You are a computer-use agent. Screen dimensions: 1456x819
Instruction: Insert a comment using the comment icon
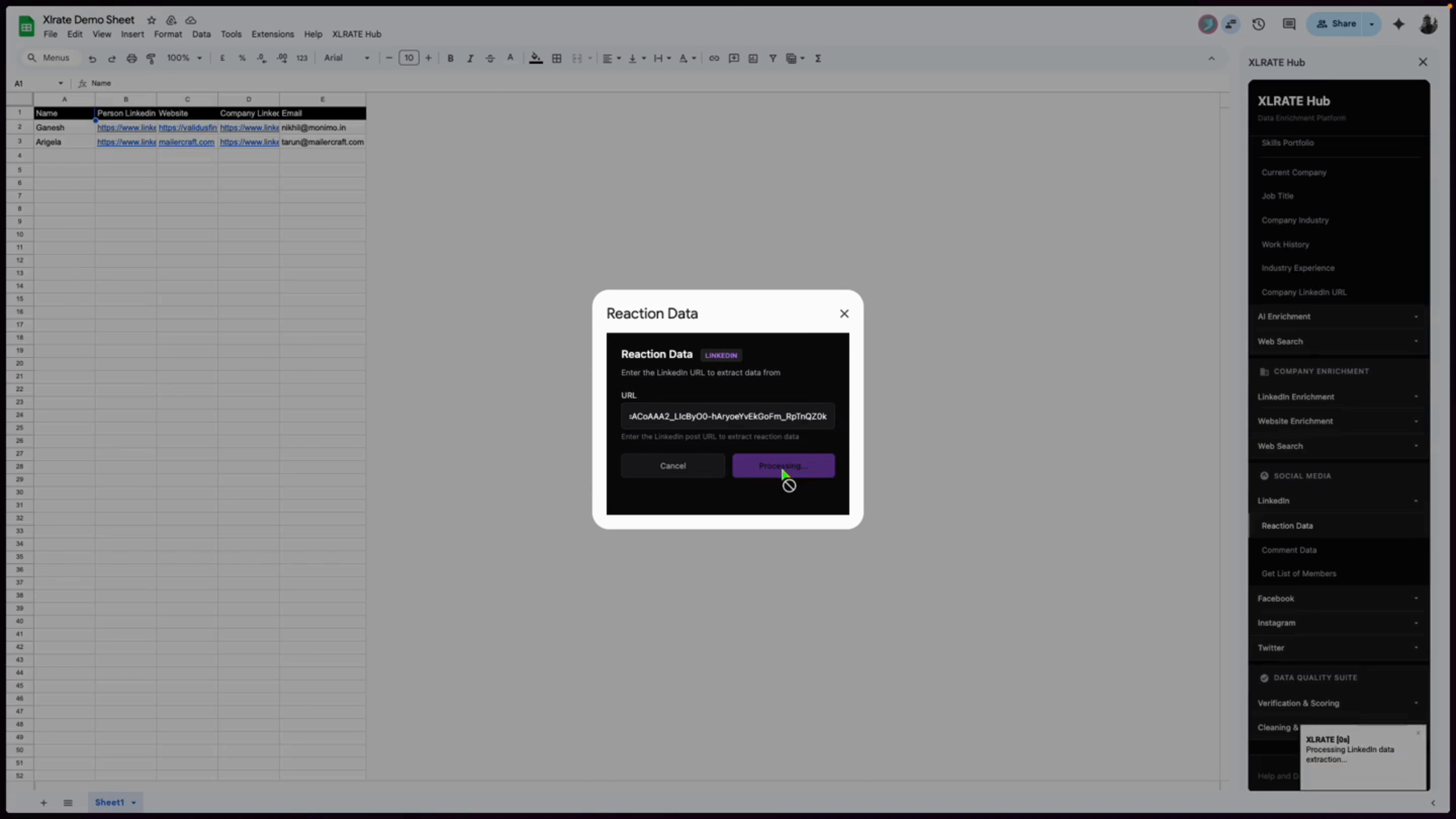click(734, 58)
